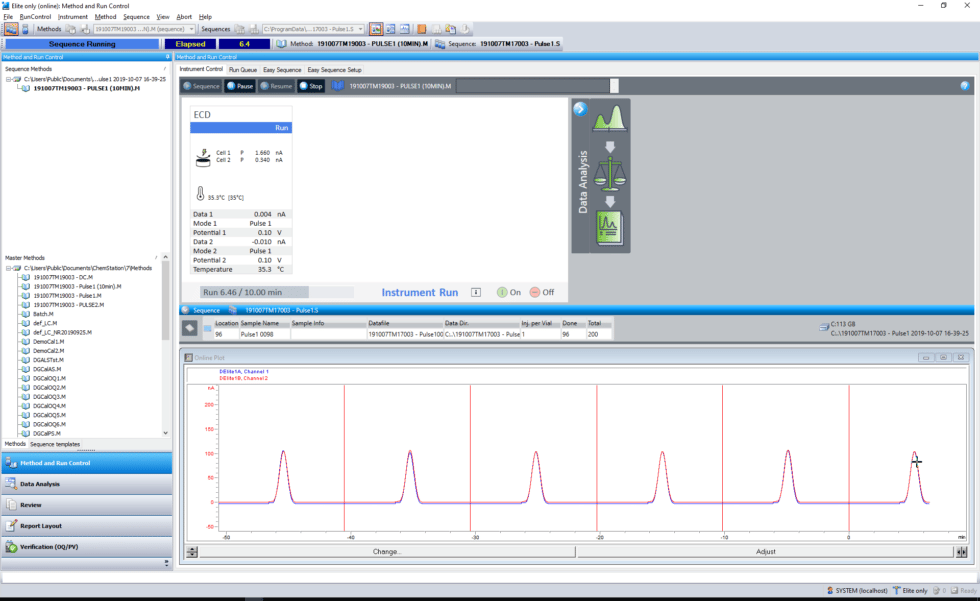Show the online signals toolbar icon

[x=405, y=29]
